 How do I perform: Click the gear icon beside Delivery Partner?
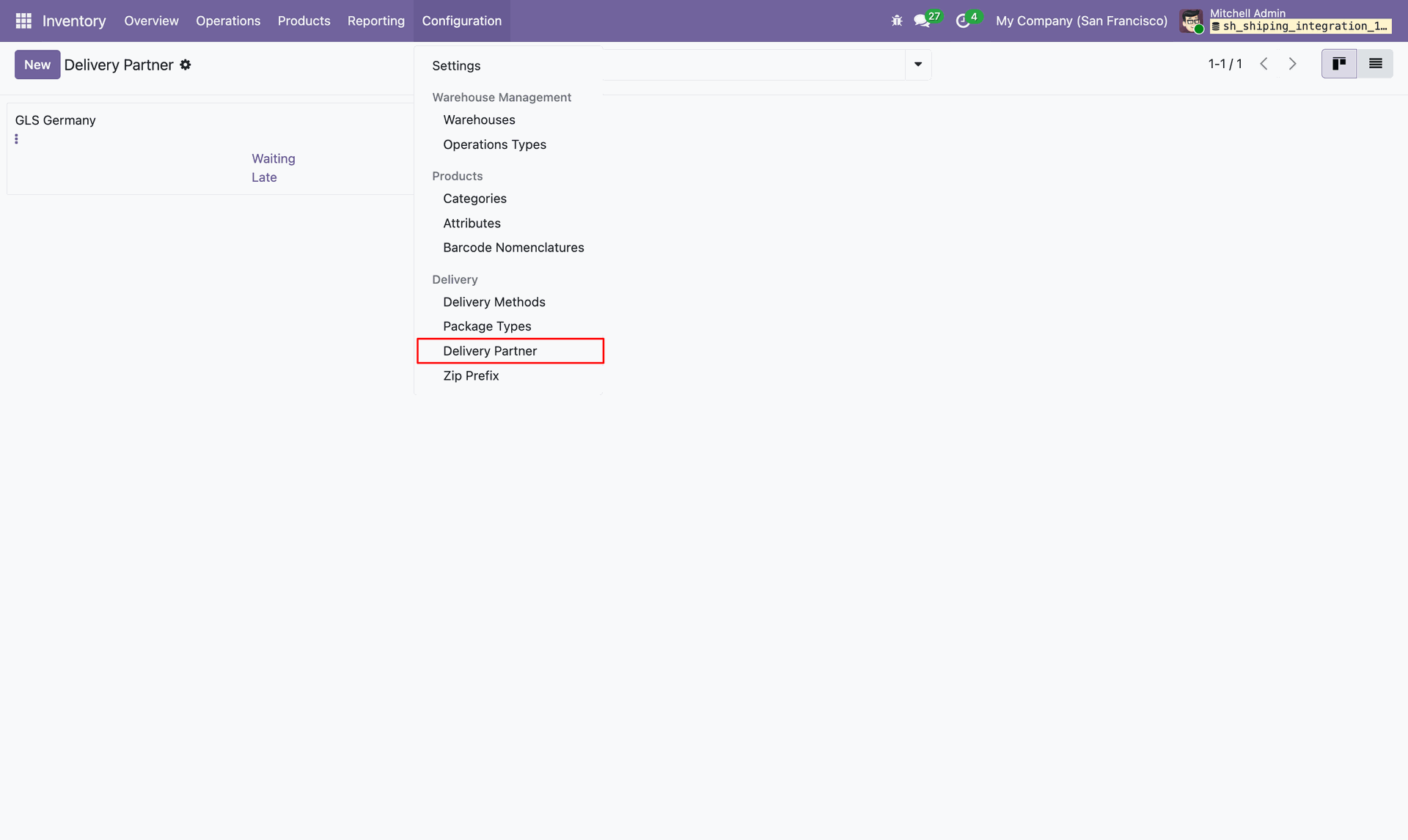pos(186,65)
